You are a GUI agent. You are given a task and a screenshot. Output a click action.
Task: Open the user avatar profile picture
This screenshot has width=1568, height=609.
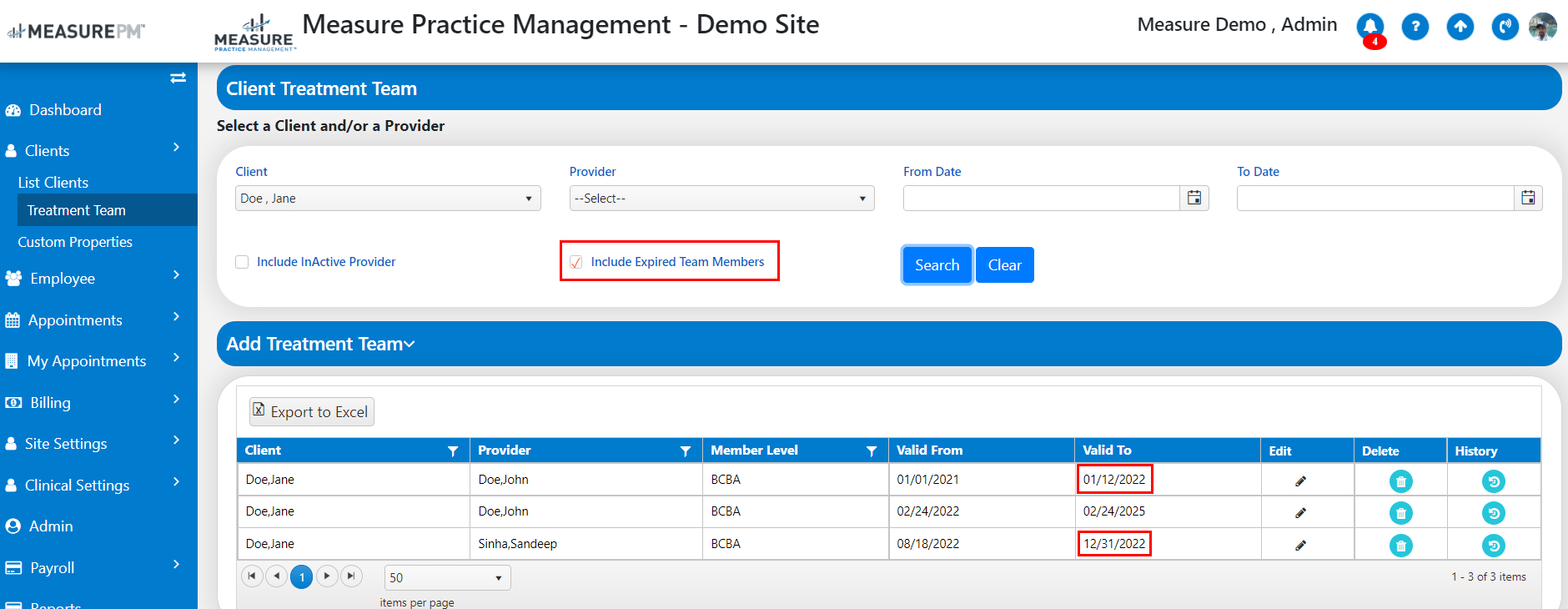pyautogui.click(x=1543, y=27)
